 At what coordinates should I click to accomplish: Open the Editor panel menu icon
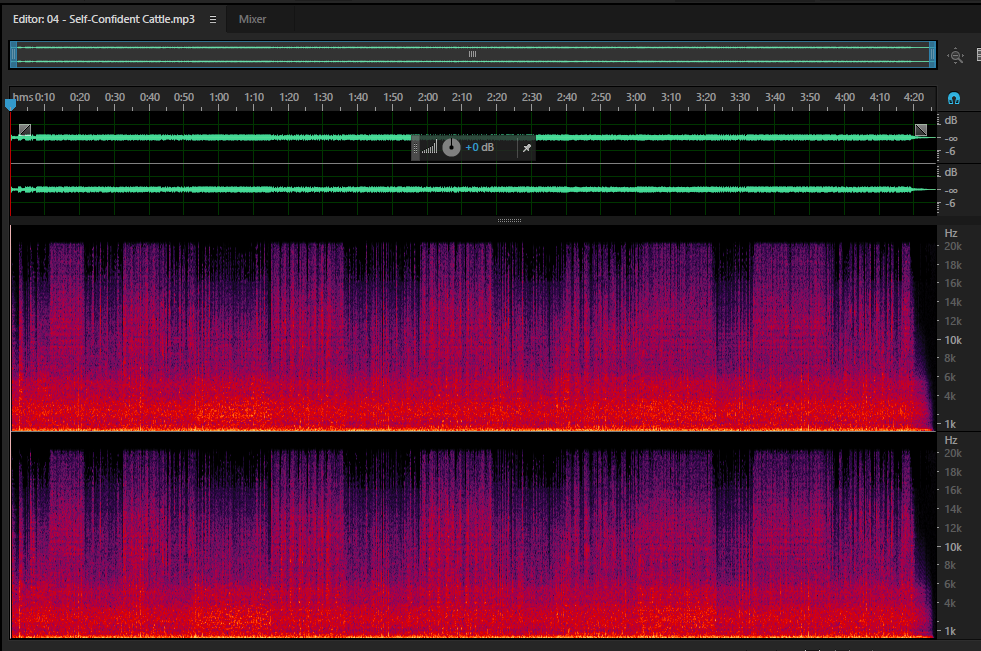[x=213, y=19]
